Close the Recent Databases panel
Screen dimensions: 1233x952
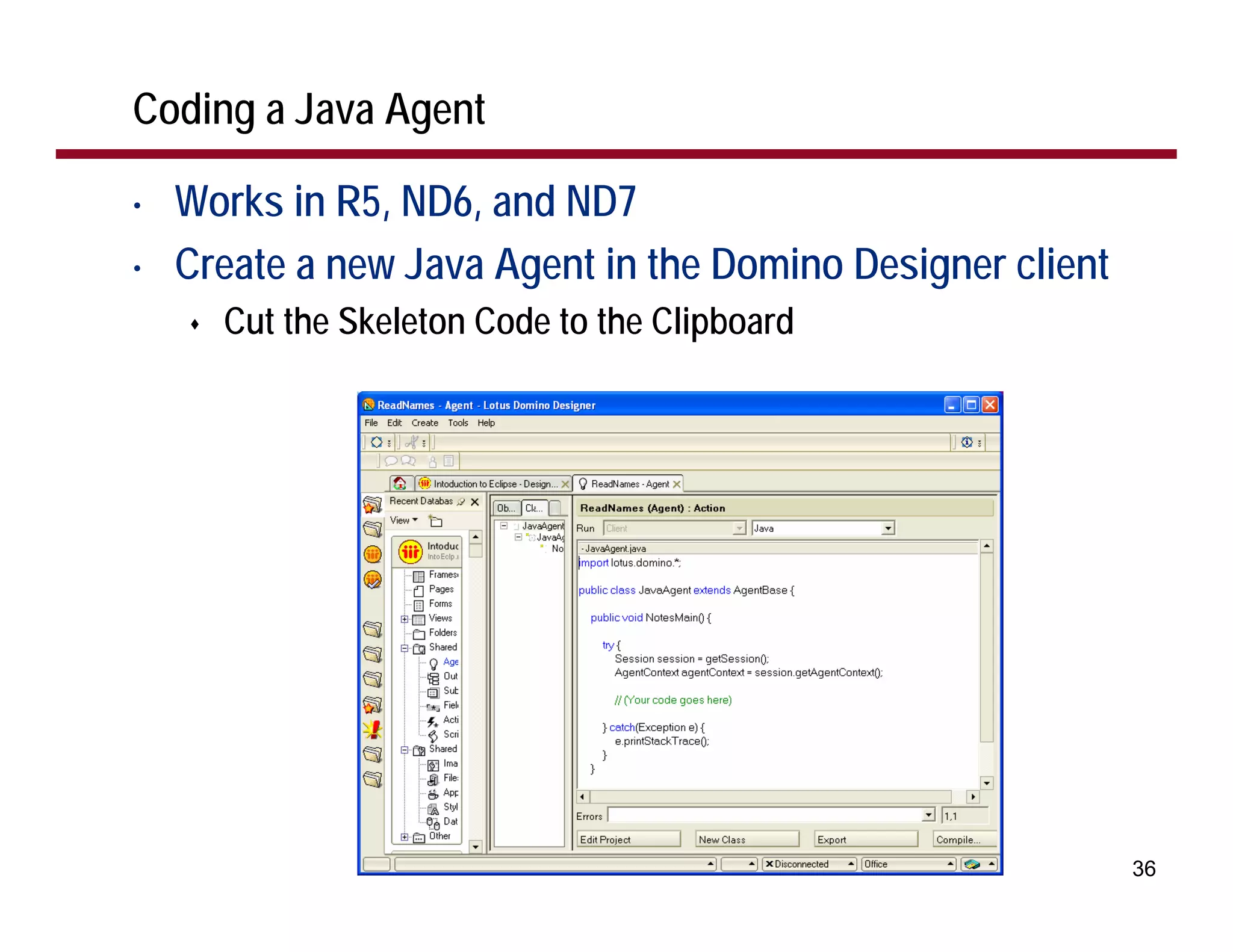tap(475, 501)
